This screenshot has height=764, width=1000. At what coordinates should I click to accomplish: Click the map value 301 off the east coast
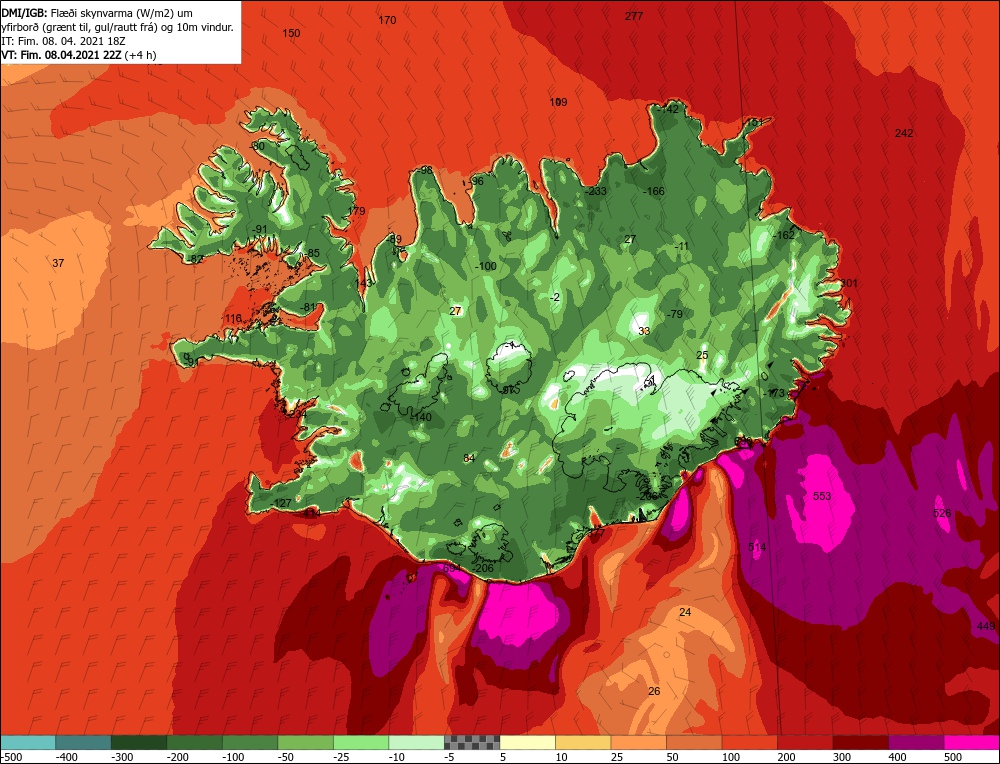point(849,283)
